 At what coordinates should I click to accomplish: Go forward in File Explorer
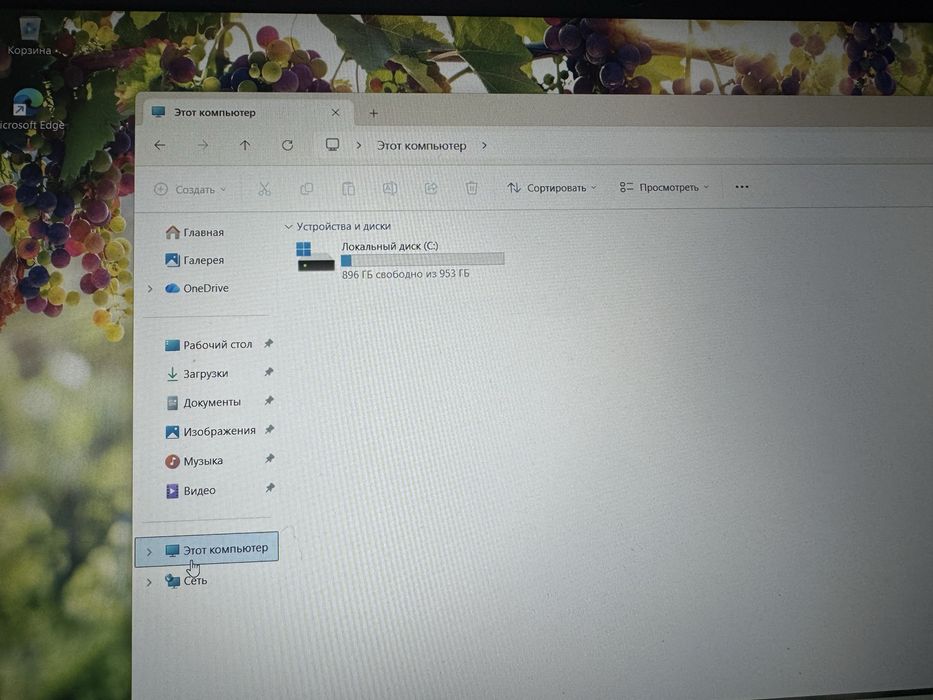pyautogui.click(x=203, y=145)
